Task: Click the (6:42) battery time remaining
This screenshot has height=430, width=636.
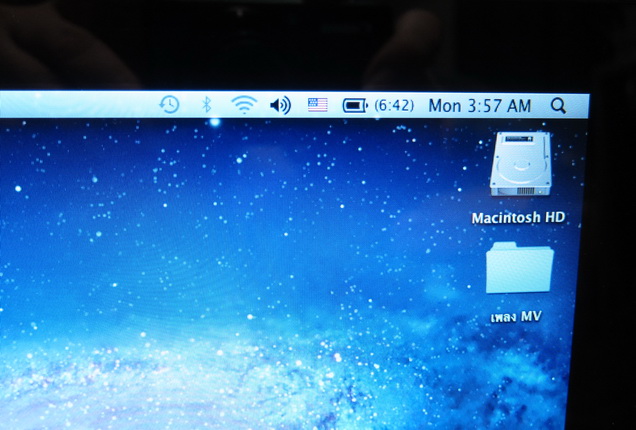Action: click(x=394, y=105)
